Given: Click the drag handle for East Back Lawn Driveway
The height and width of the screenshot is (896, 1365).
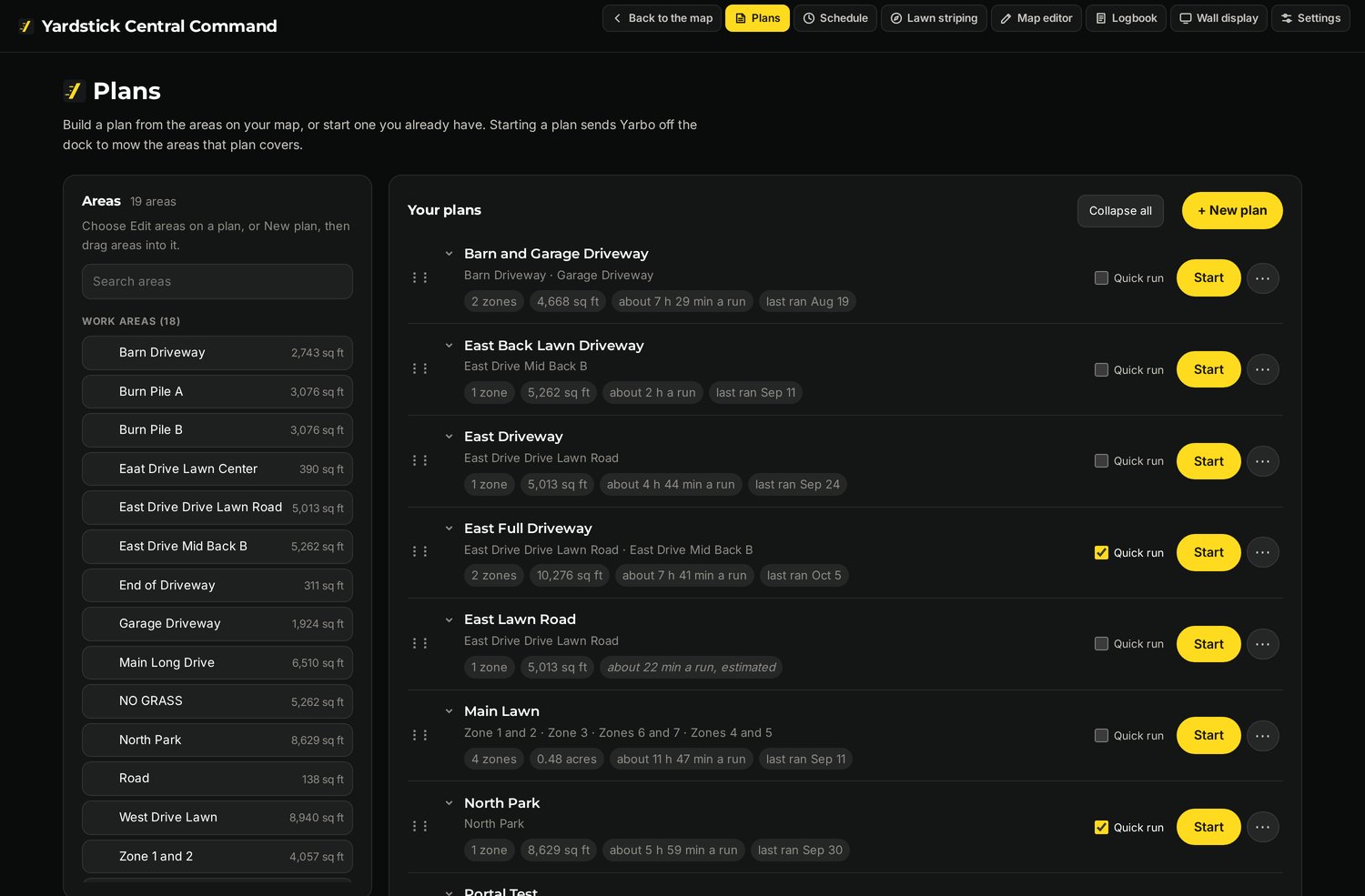Looking at the screenshot, I should pos(420,368).
